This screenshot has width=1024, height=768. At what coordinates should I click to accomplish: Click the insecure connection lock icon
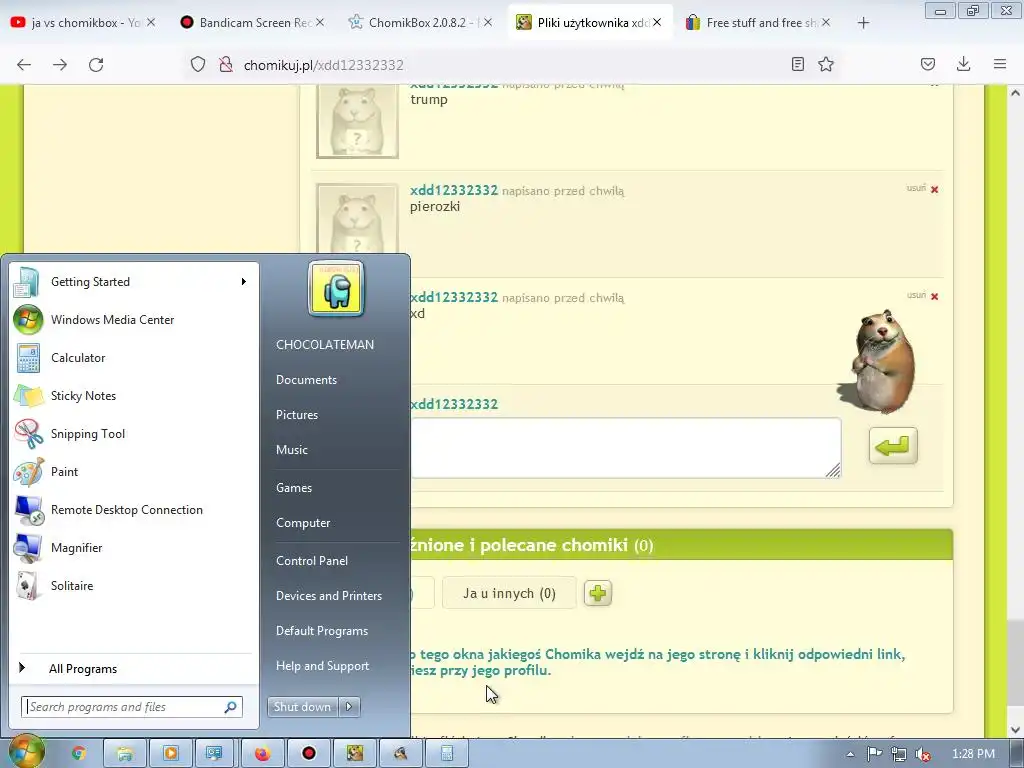pos(226,64)
